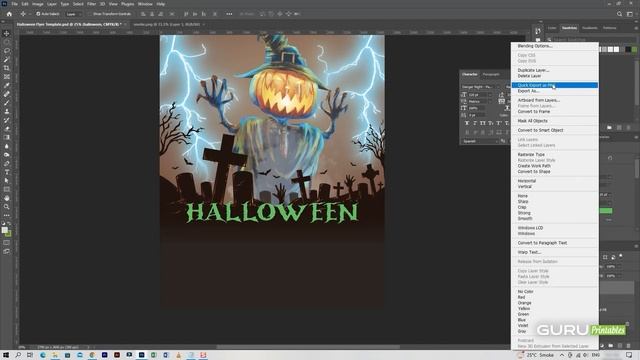Select the Rectangle shape tool
The image size is (640, 360).
tap(7, 189)
